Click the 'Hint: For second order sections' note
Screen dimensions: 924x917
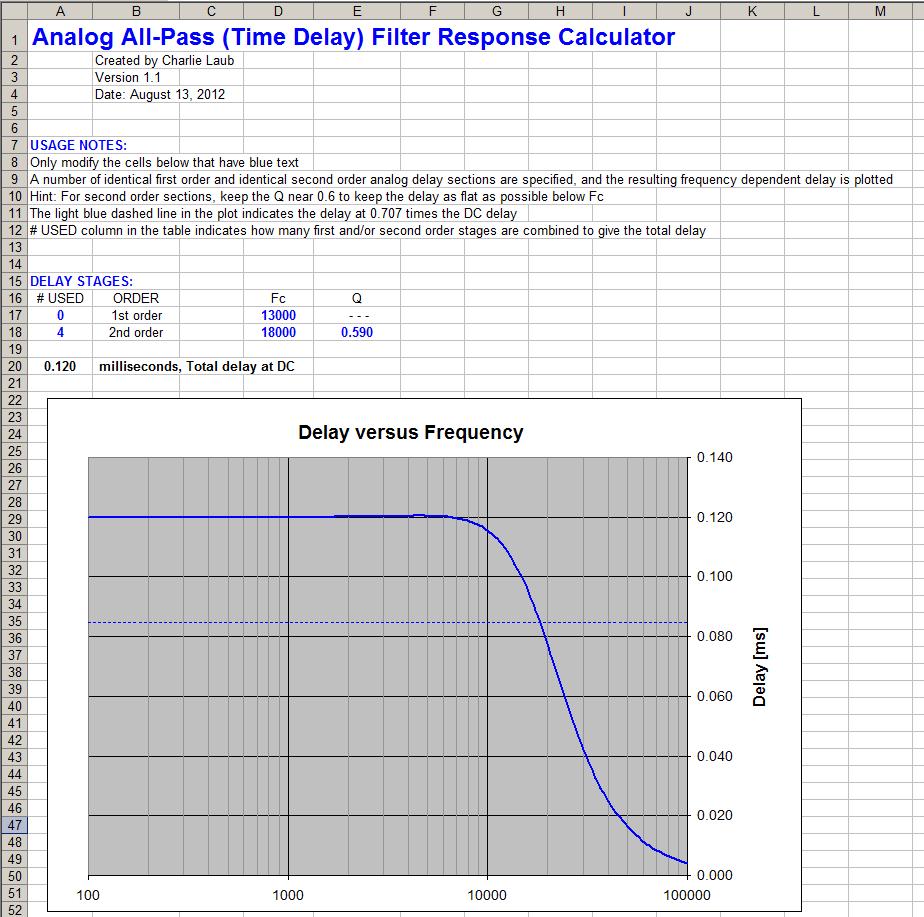316,197
